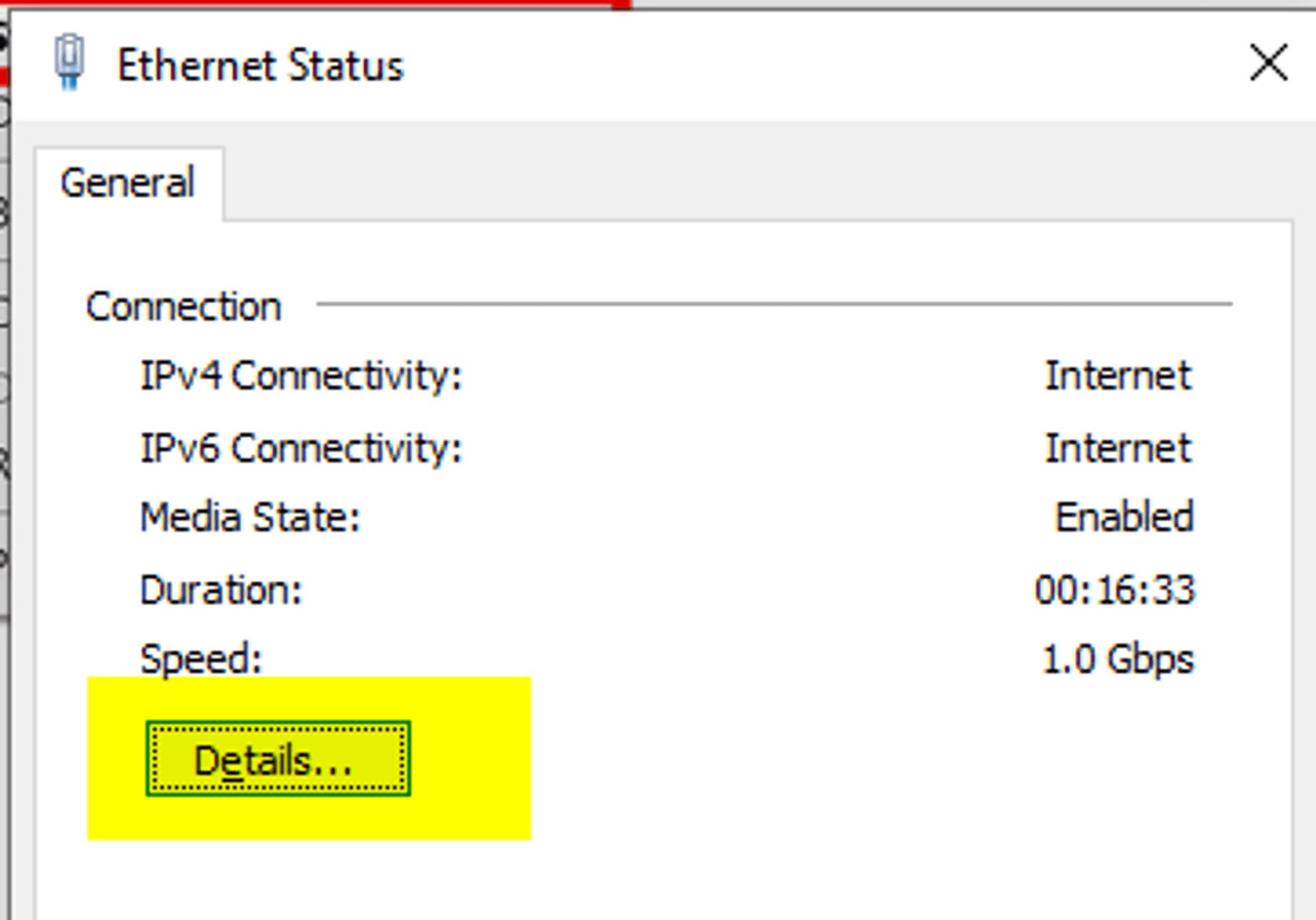1316x920 pixels.
Task: Click the Connection section divider line
Action: [773, 303]
